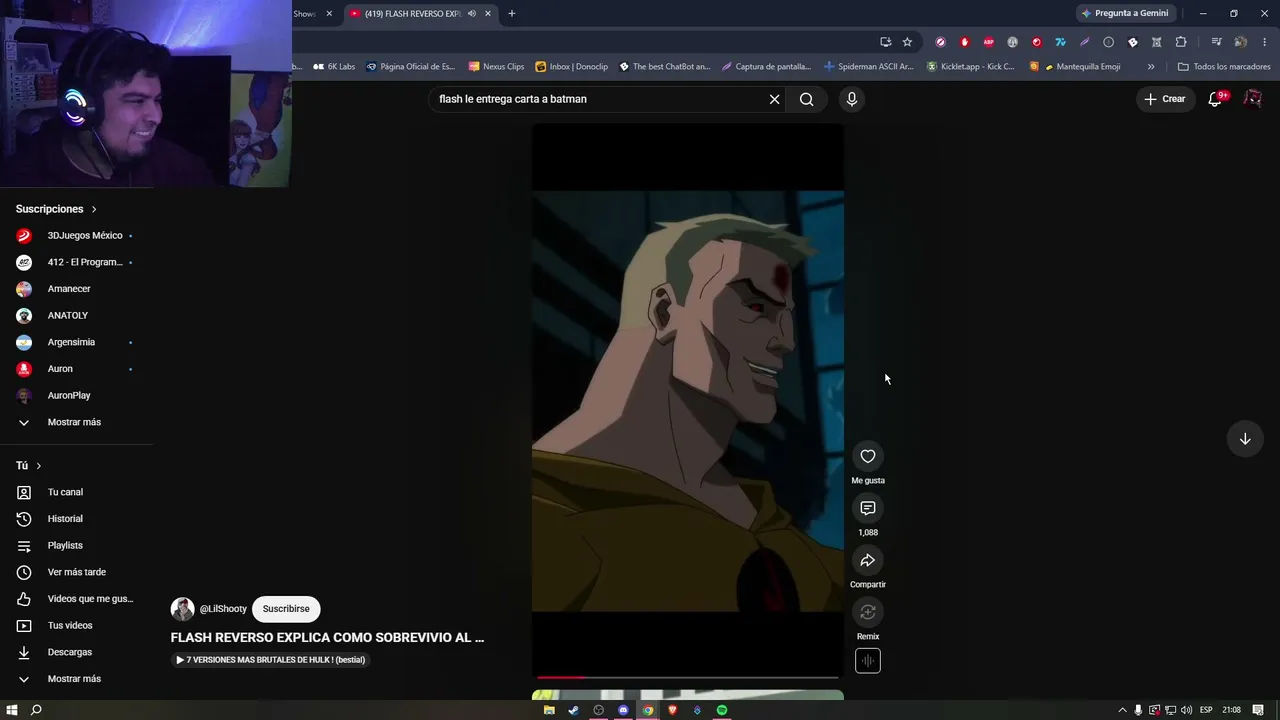Image resolution: width=1280 pixels, height=720 pixels.
Task: Clear the search query with the X icon
Action: tap(774, 99)
